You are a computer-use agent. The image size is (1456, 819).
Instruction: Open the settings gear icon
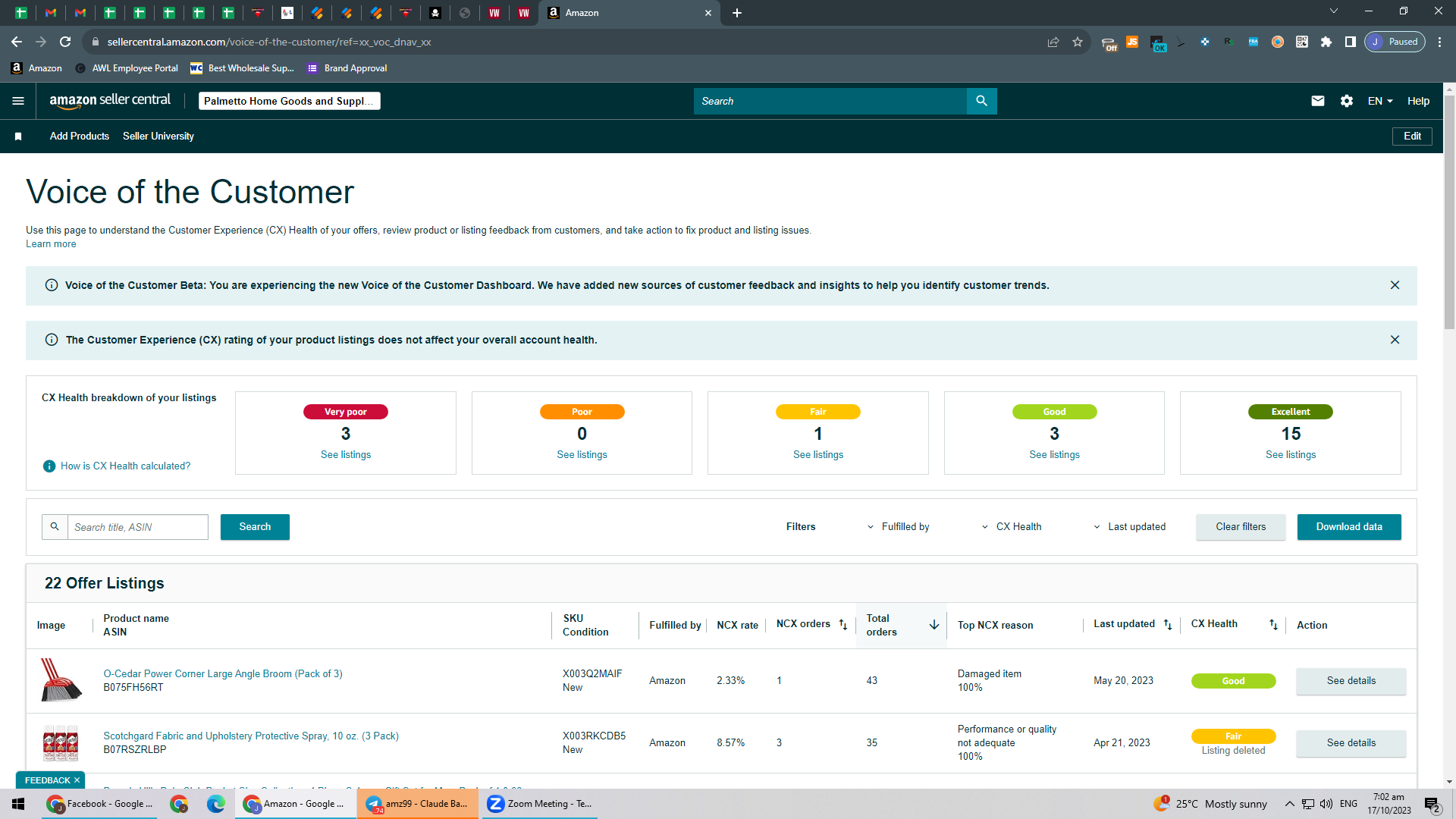tap(1347, 101)
